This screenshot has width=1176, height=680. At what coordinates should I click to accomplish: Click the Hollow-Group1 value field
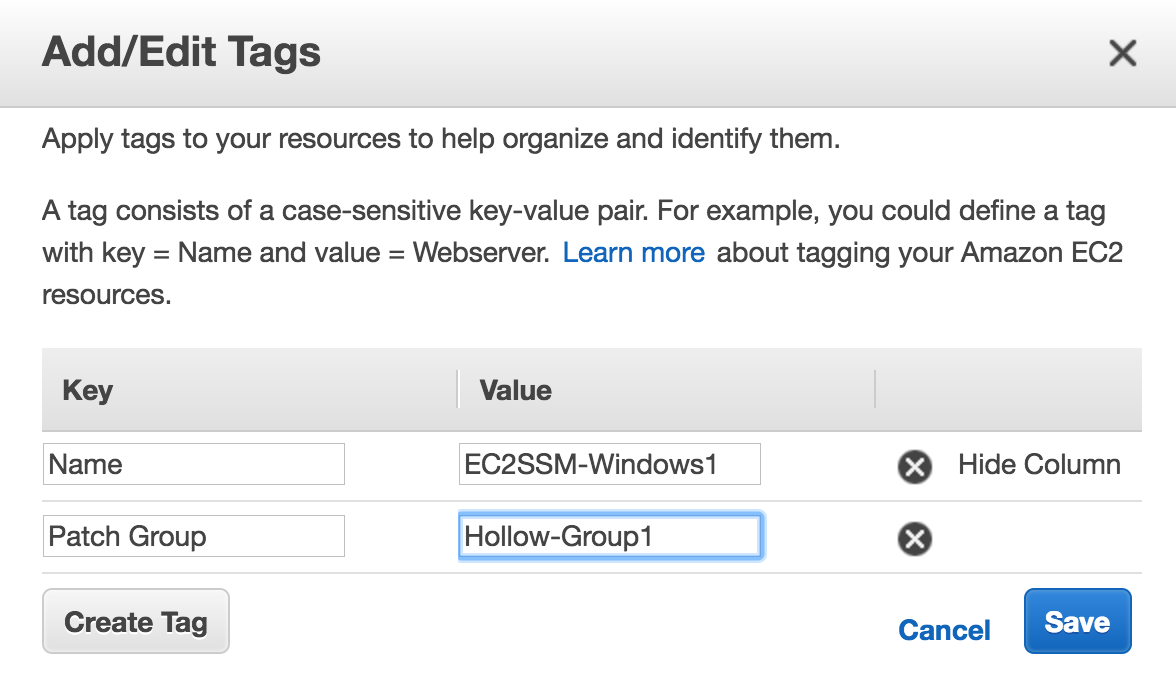(x=609, y=537)
